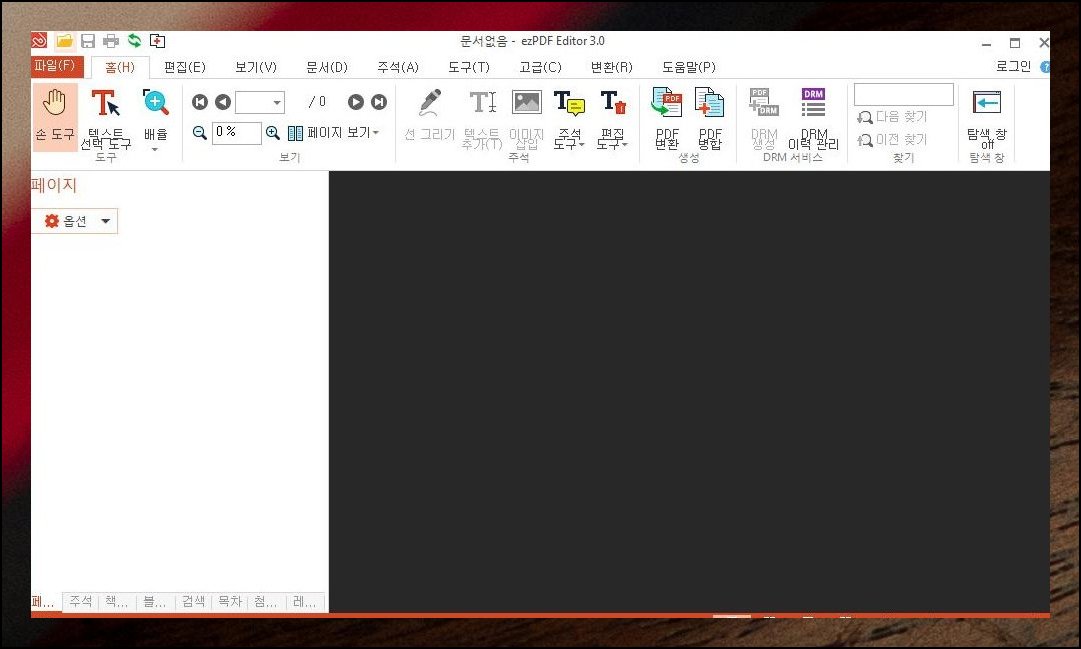The width and height of the screenshot is (1081, 649).
Task: Select the Table of Contents (목차) bottom tab
Action: tap(230, 602)
